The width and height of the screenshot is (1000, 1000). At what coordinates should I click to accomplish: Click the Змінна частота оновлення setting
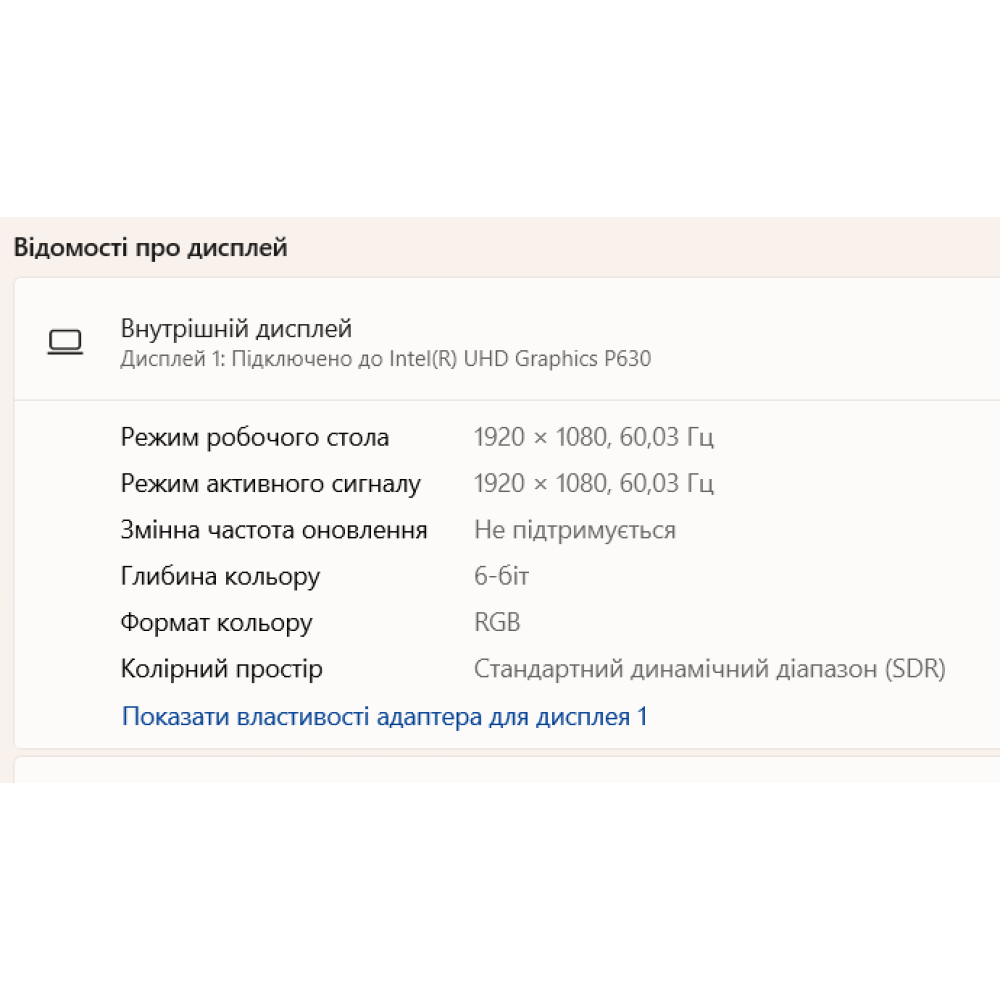click(275, 530)
